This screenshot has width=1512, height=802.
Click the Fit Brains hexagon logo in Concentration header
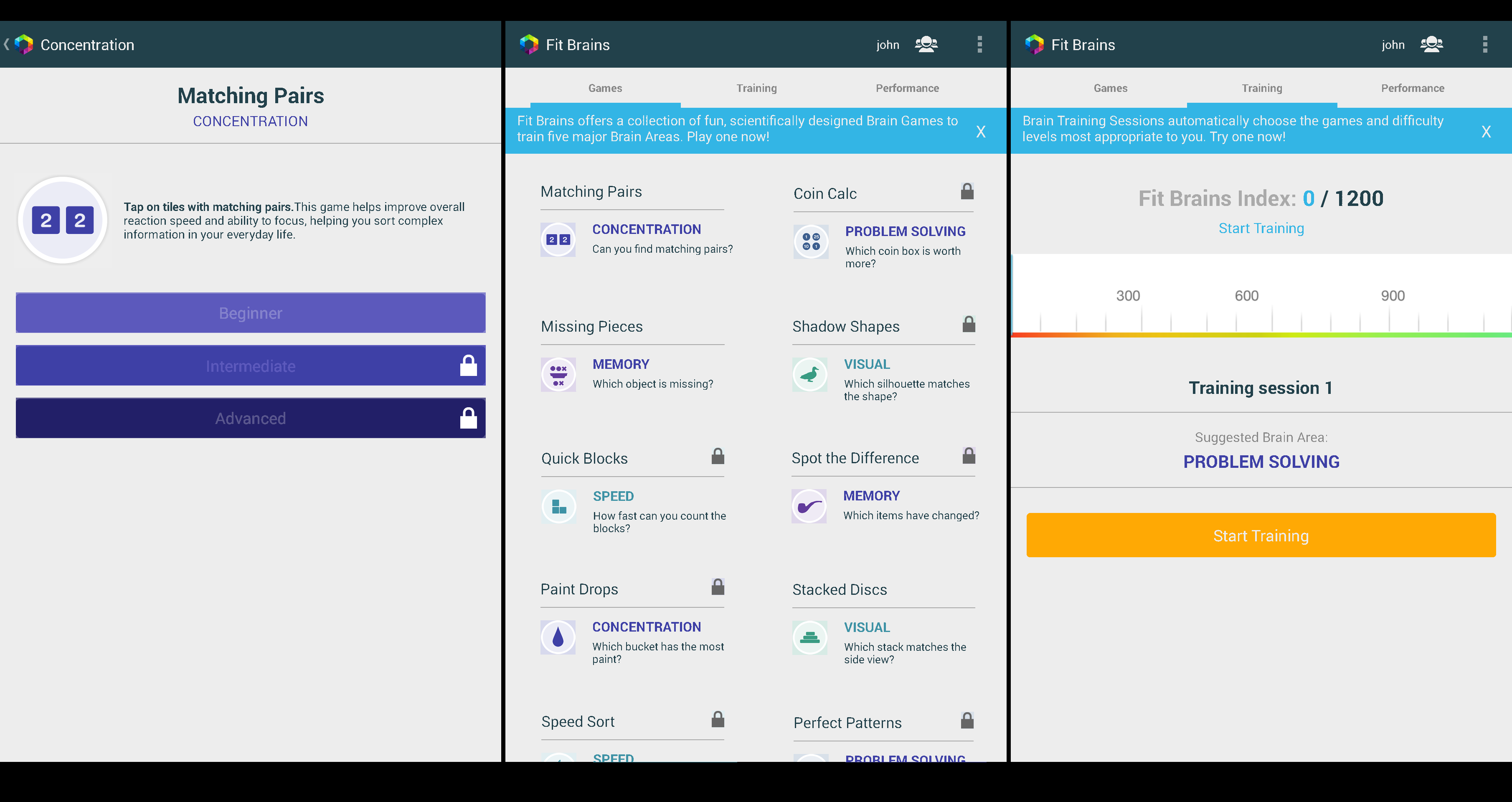pyautogui.click(x=24, y=45)
